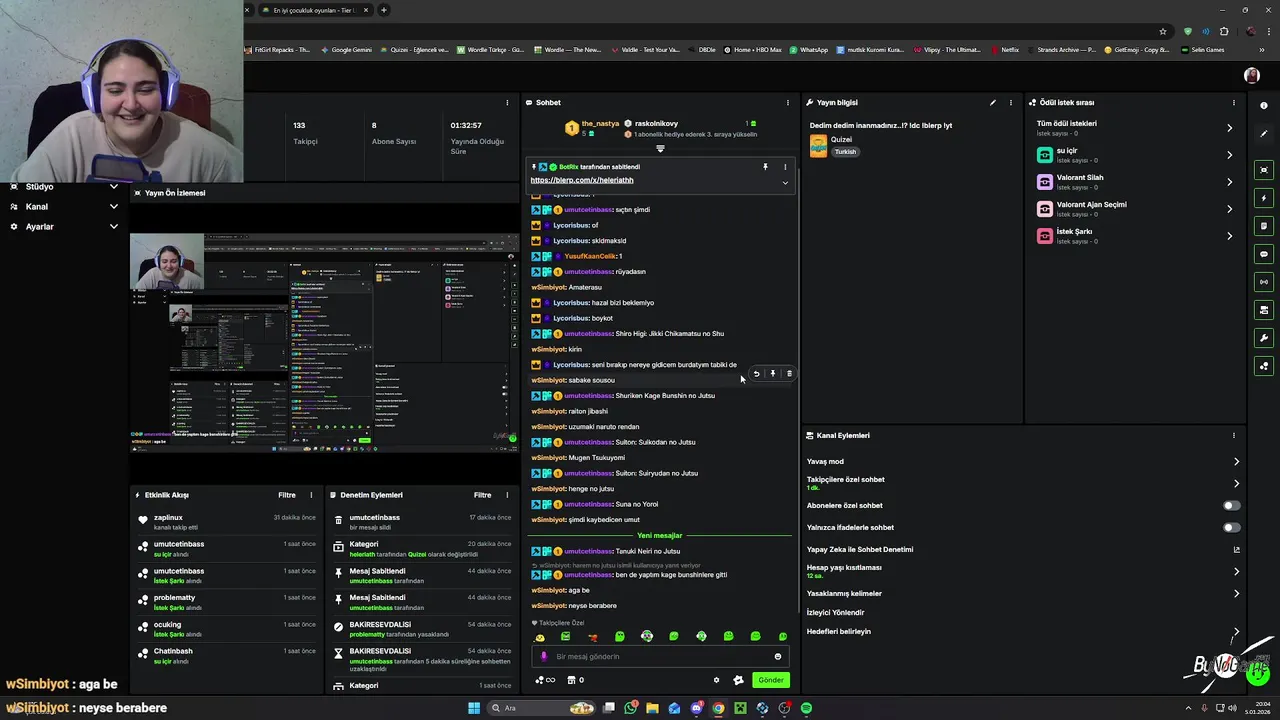The image size is (1280, 720).
Task: Open the Netflix bookmark
Action: coord(1005,49)
